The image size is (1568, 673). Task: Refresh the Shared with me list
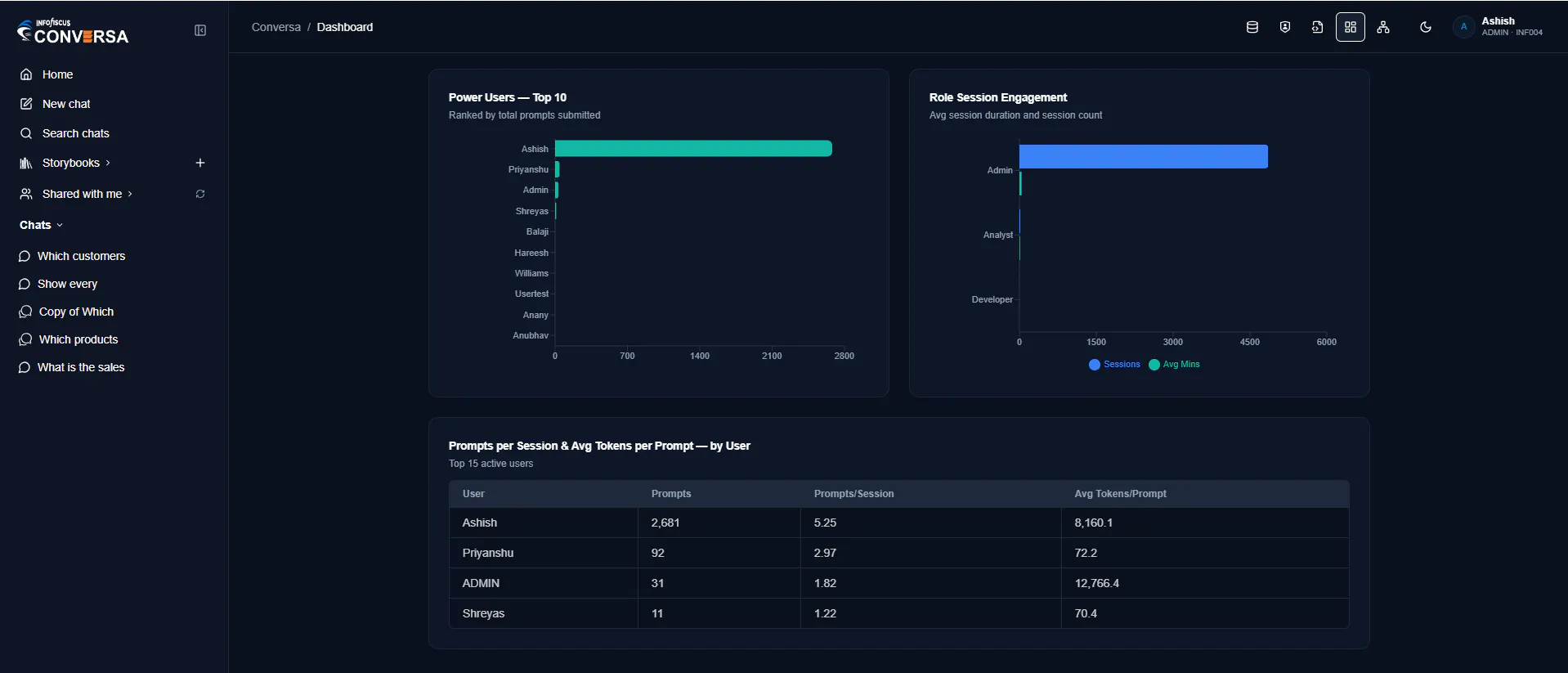[200, 194]
